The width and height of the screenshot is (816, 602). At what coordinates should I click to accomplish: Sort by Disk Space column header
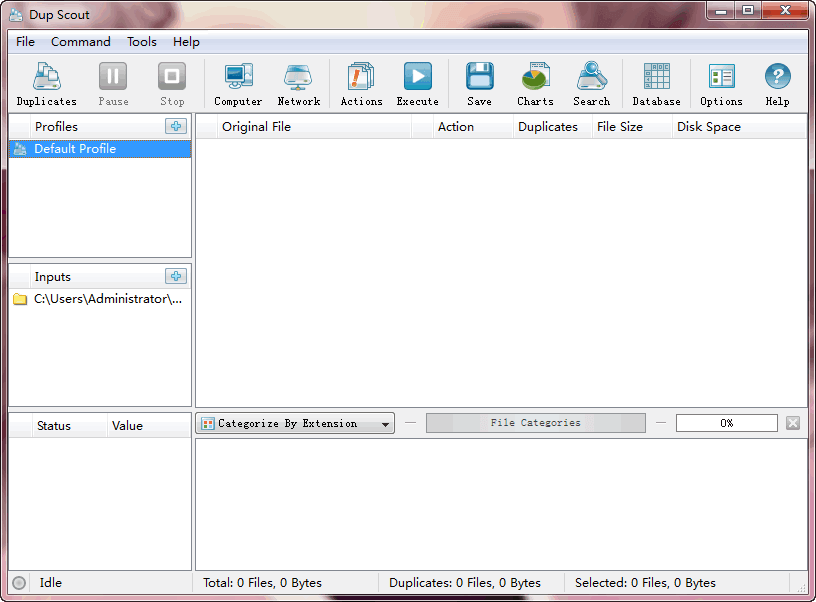click(740, 126)
